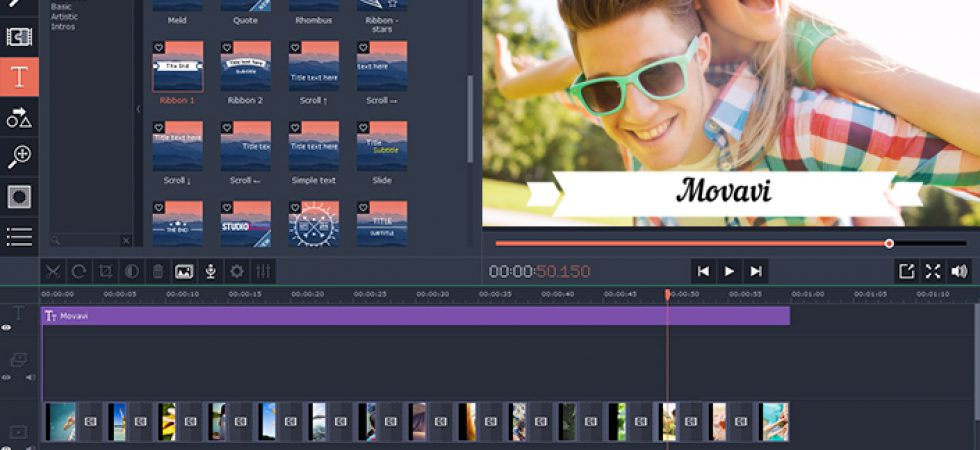The width and height of the screenshot is (980, 450).
Task: Choose the Ribbon 1 title thumbnail
Action: [x=178, y=66]
